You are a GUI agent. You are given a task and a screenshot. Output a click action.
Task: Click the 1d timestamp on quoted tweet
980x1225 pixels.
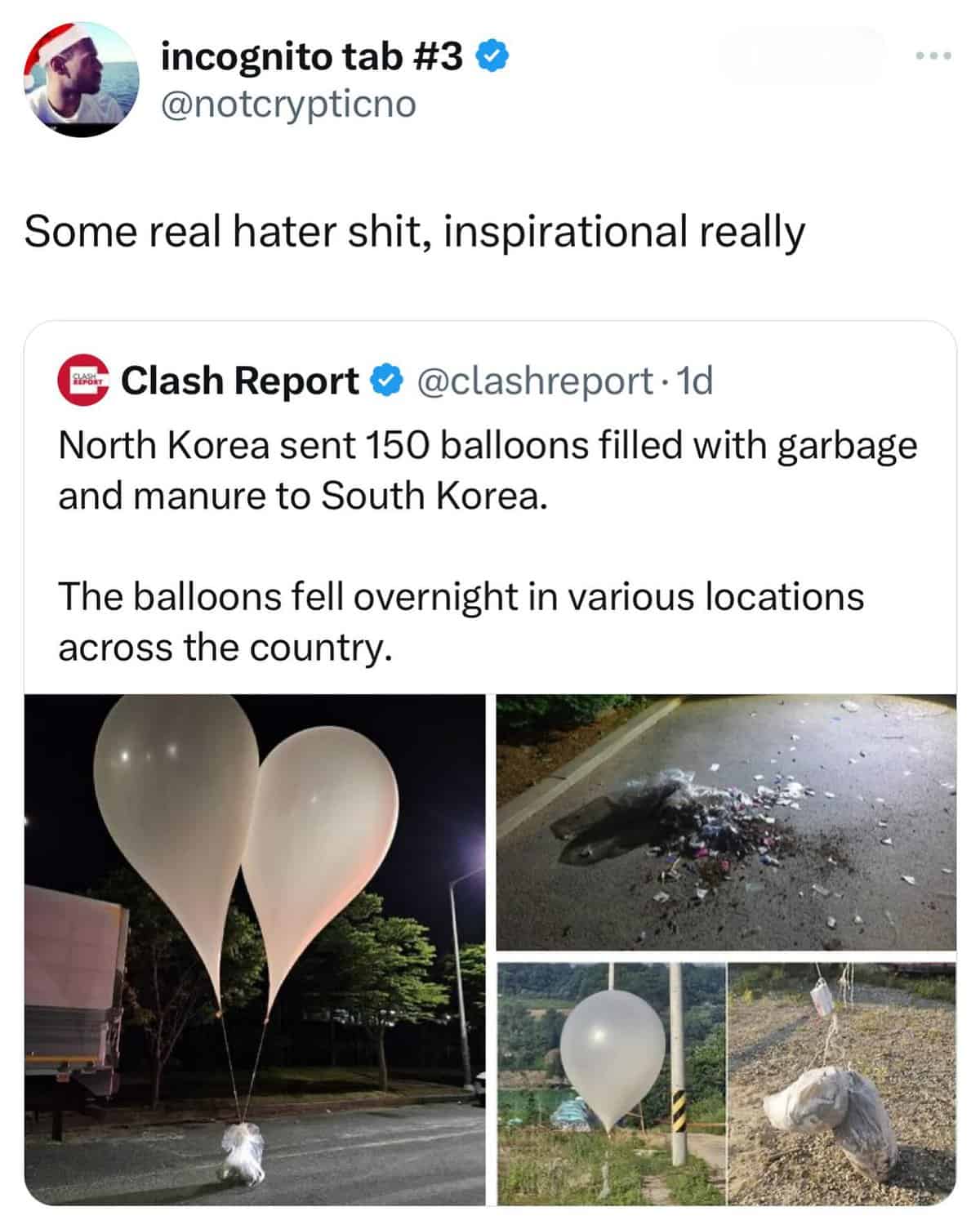tap(696, 381)
